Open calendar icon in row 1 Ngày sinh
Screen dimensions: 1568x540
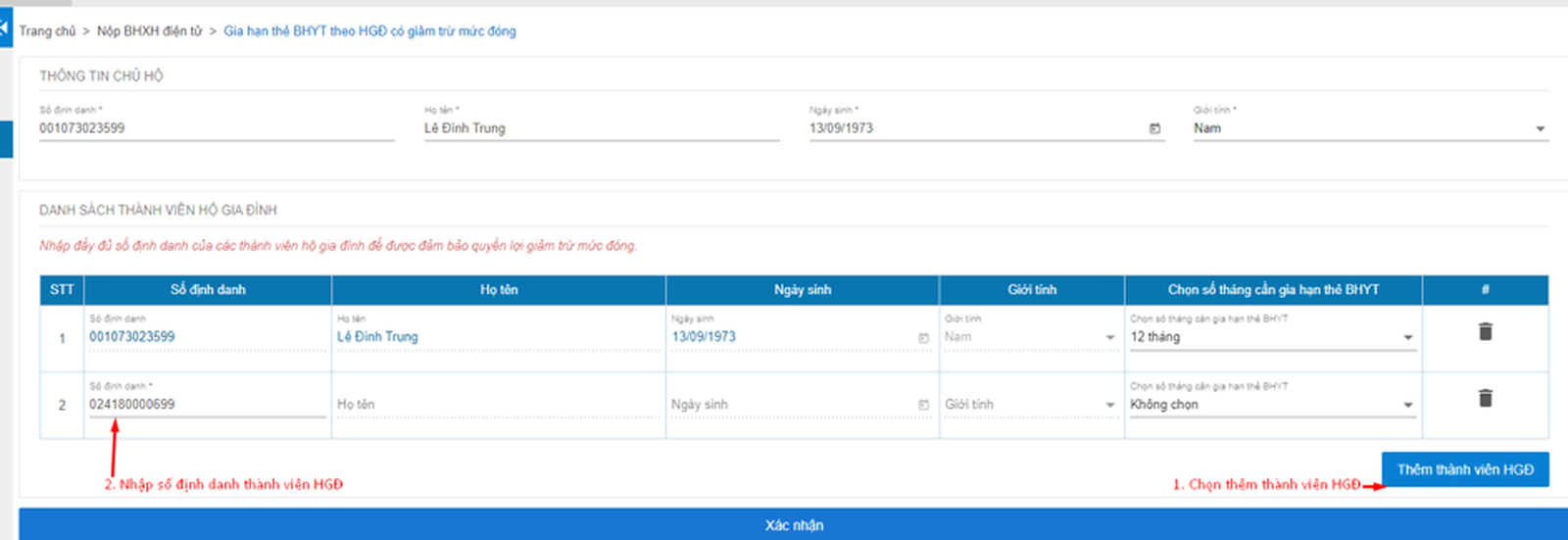(x=923, y=337)
